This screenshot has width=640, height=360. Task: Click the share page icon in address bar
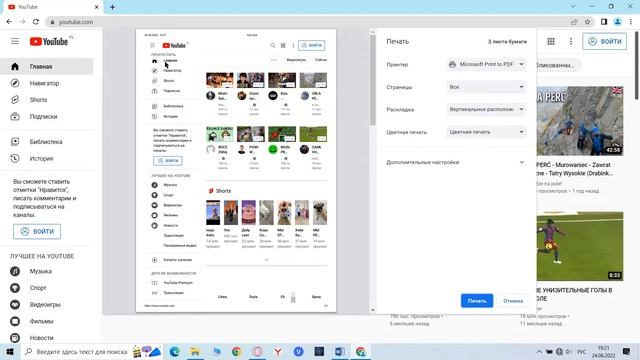point(574,22)
